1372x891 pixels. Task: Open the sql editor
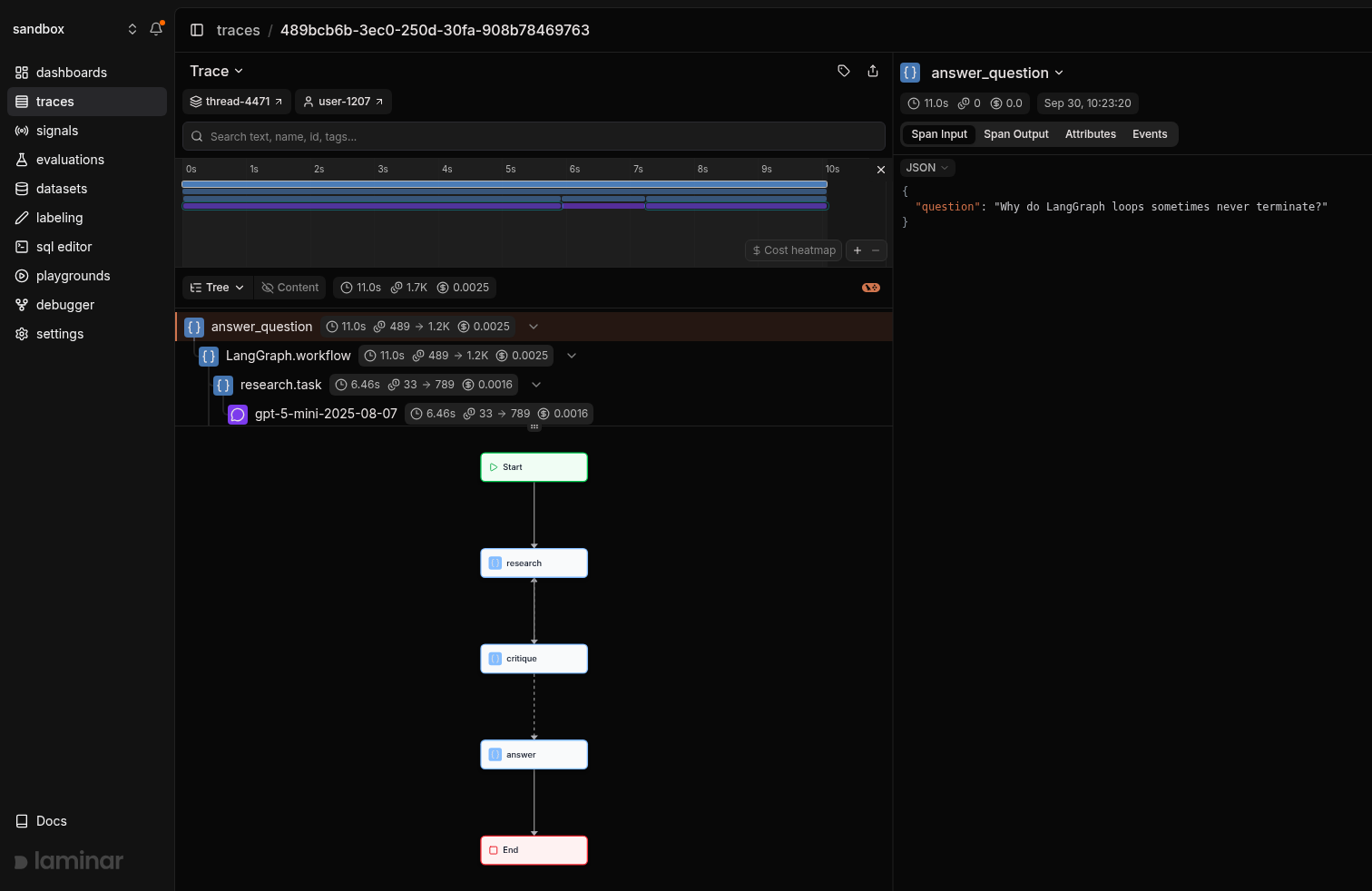pyautogui.click(x=87, y=247)
